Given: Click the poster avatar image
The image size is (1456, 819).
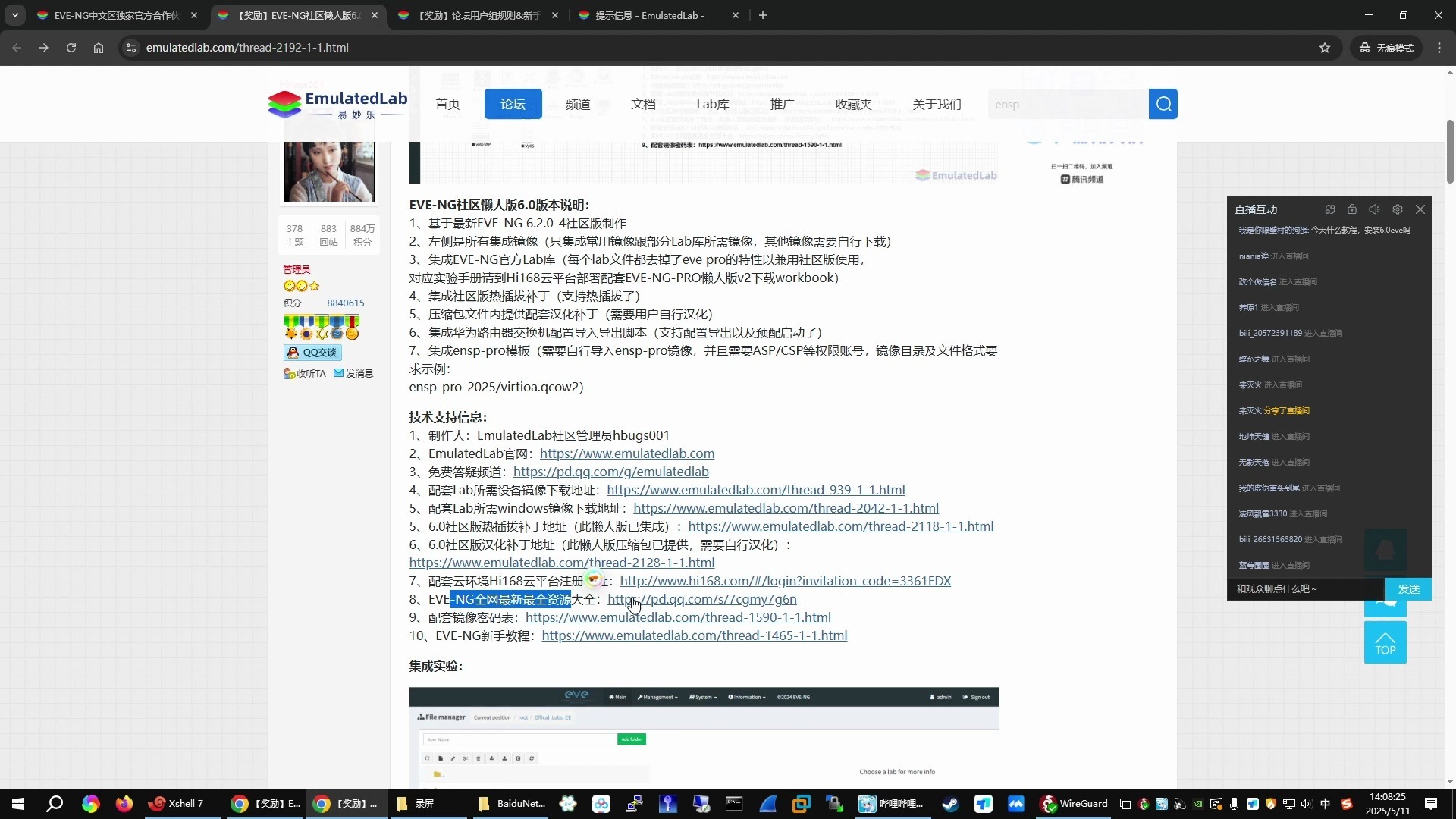Looking at the screenshot, I should tap(328, 171).
